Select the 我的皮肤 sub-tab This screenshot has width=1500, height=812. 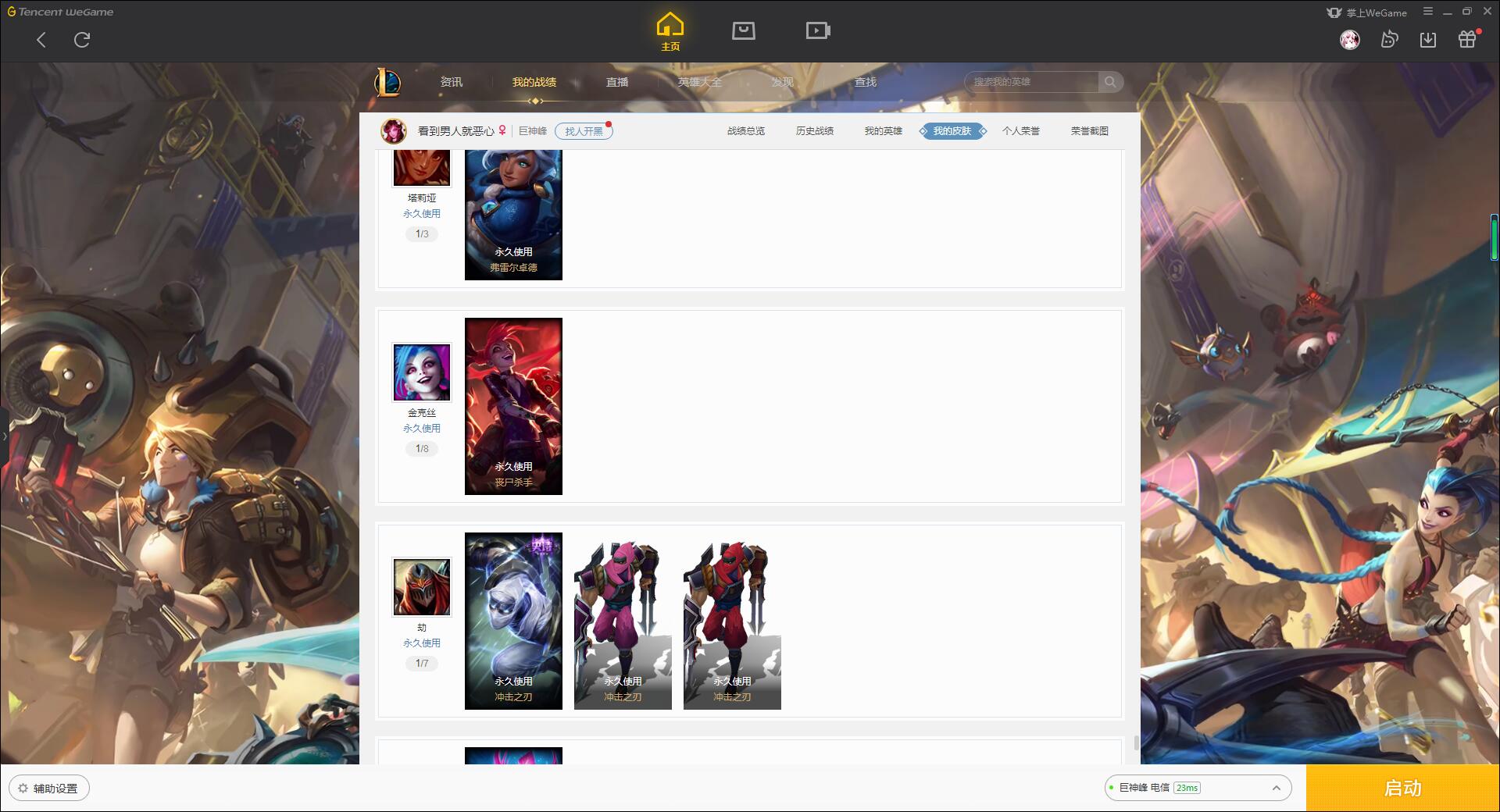click(x=952, y=131)
